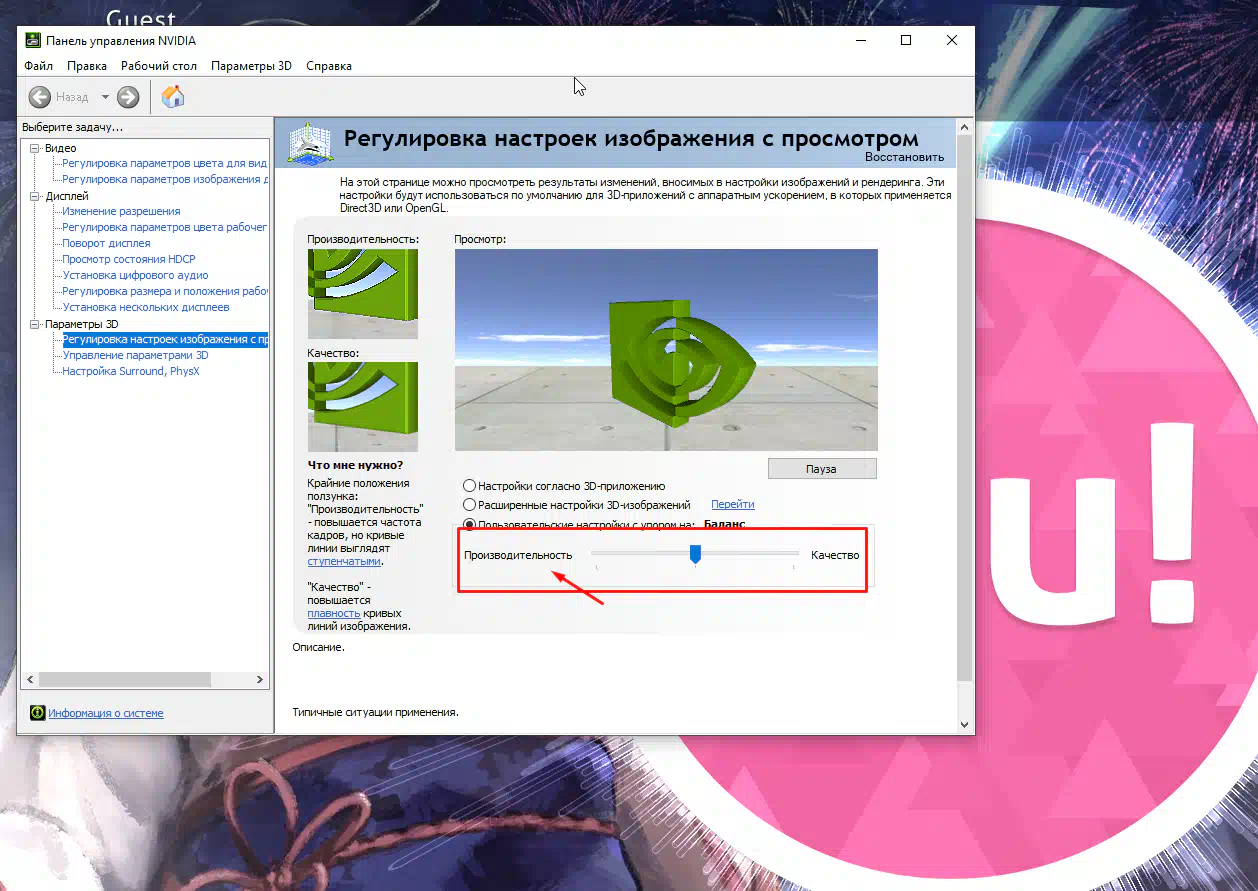Open back history dropdown arrow next to Назад
Image resolution: width=1258 pixels, height=891 pixels.
pos(105,97)
